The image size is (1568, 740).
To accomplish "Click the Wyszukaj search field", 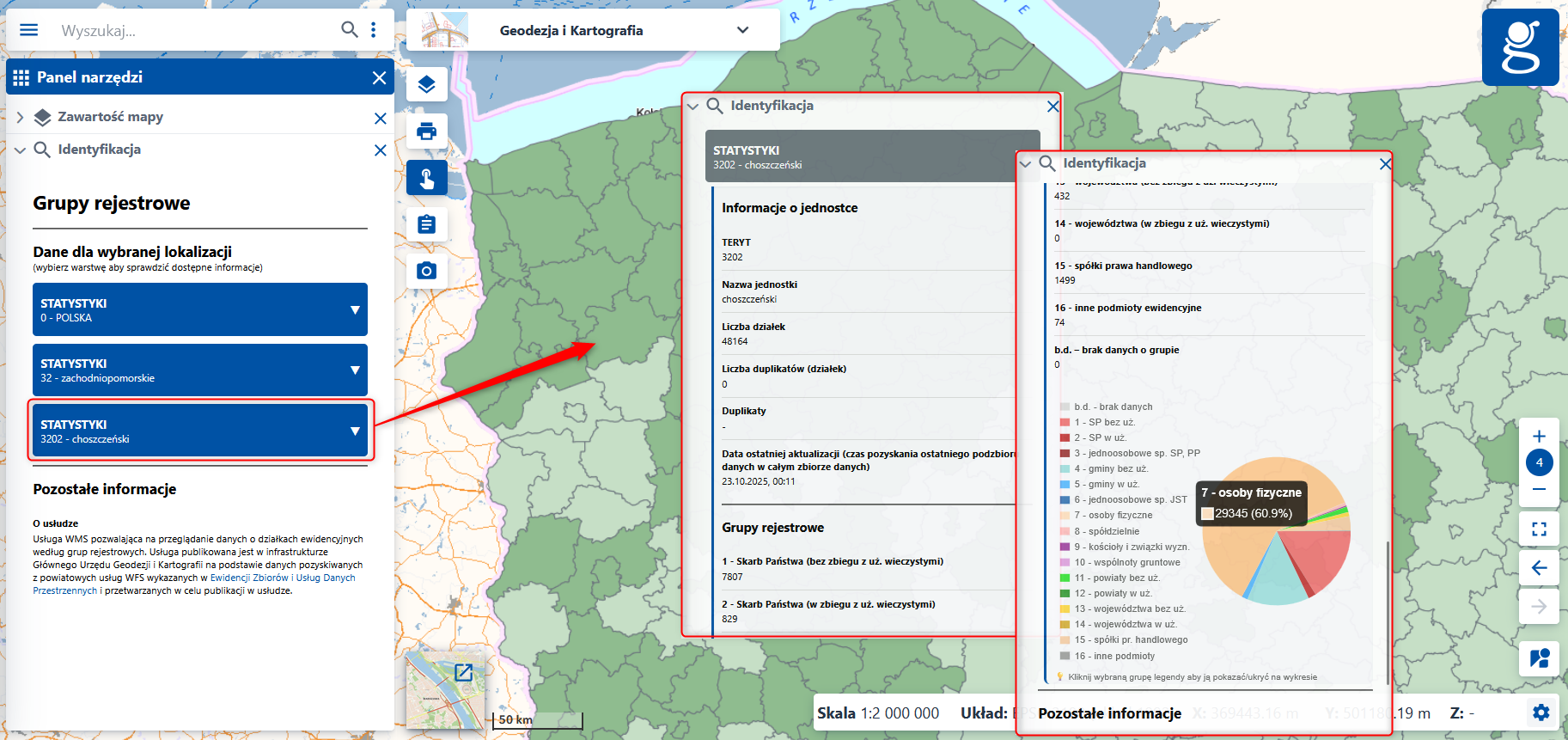I will coord(193,31).
